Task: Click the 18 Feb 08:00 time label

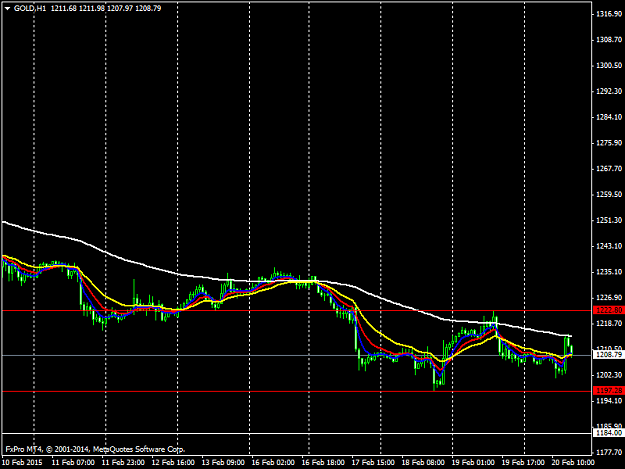Action: point(423,463)
